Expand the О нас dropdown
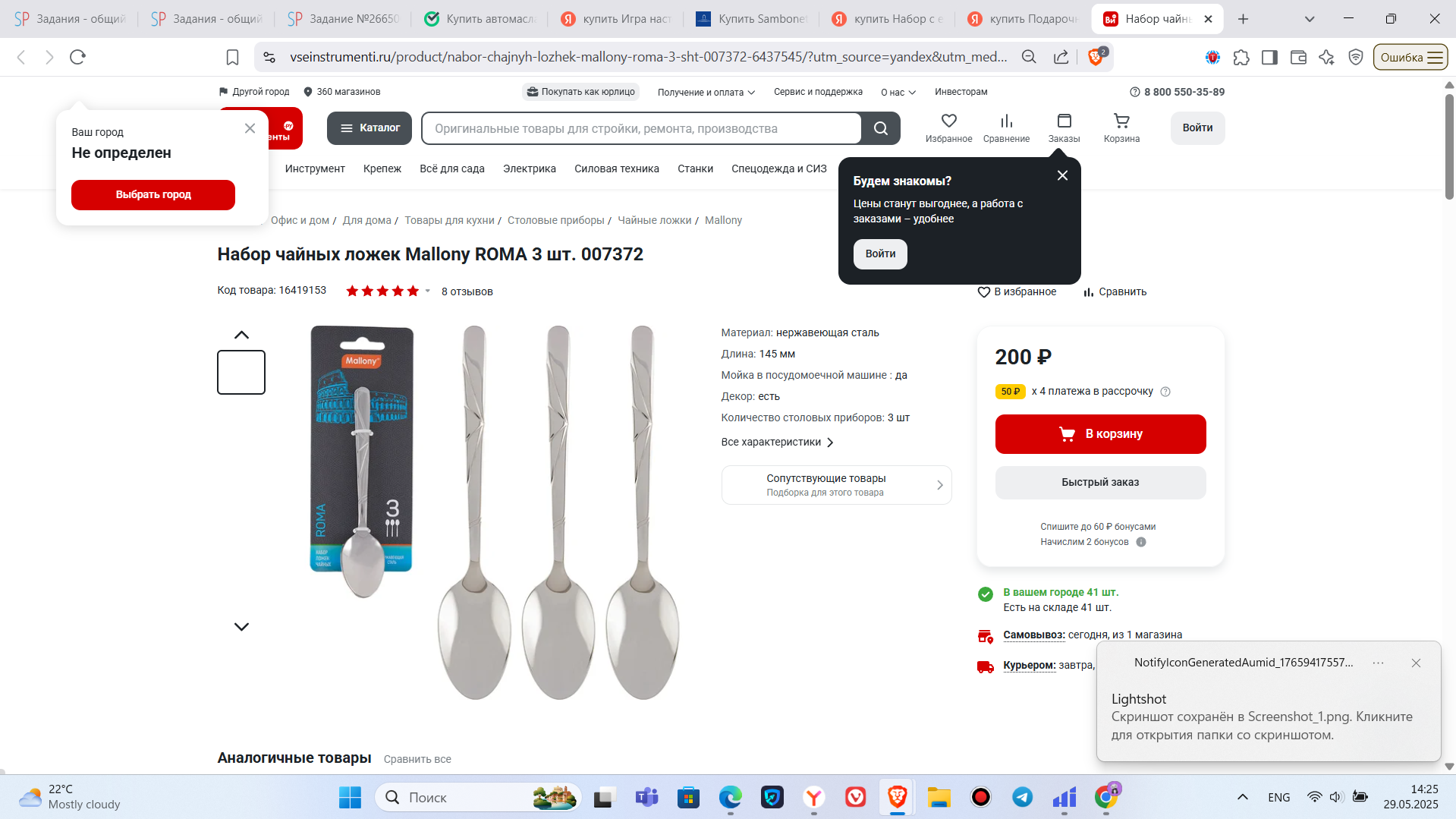This screenshot has width=1456, height=819. click(x=898, y=92)
